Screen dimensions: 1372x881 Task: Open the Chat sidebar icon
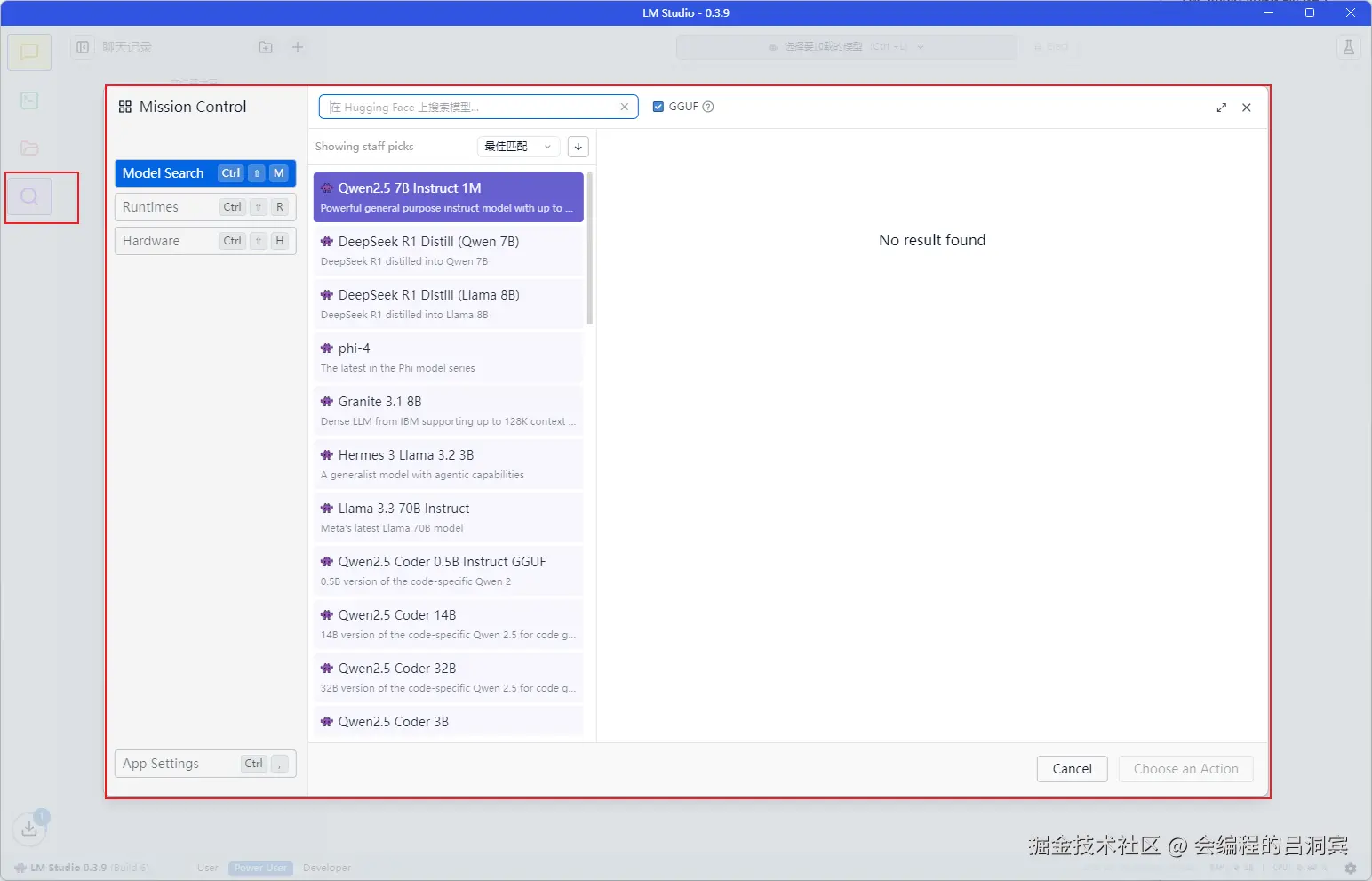[29, 52]
